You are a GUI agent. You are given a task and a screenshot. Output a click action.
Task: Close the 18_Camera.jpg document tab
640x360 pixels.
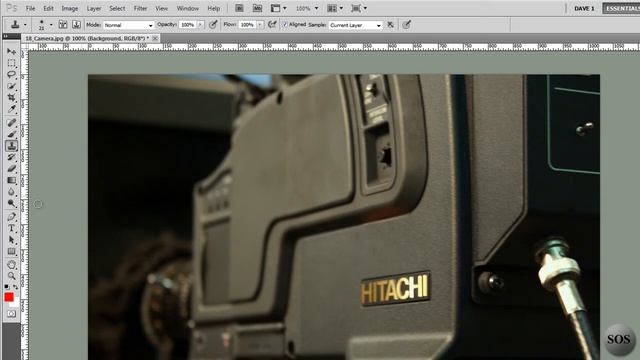[x=155, y=38]
